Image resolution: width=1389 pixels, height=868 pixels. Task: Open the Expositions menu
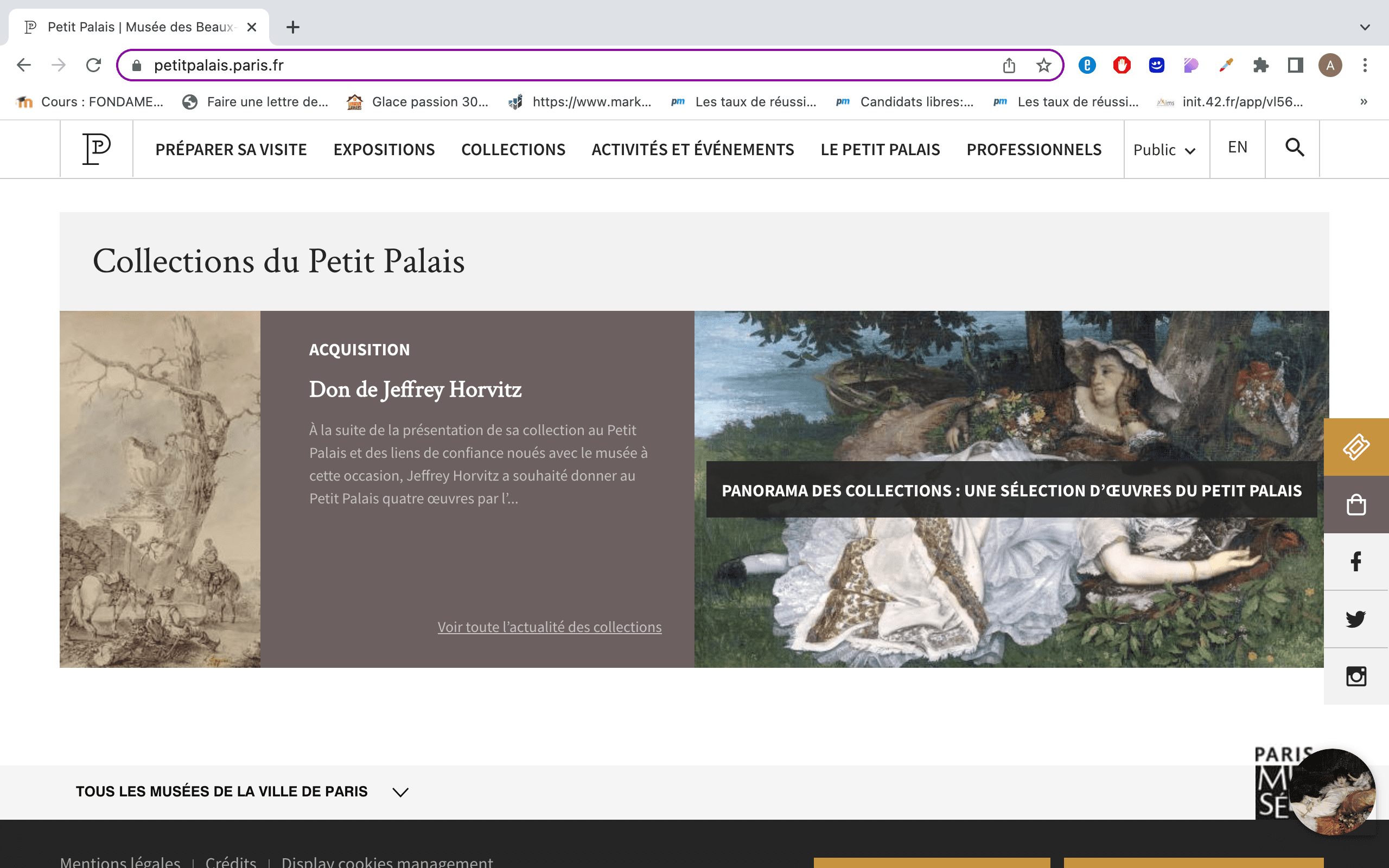(384, 150)
